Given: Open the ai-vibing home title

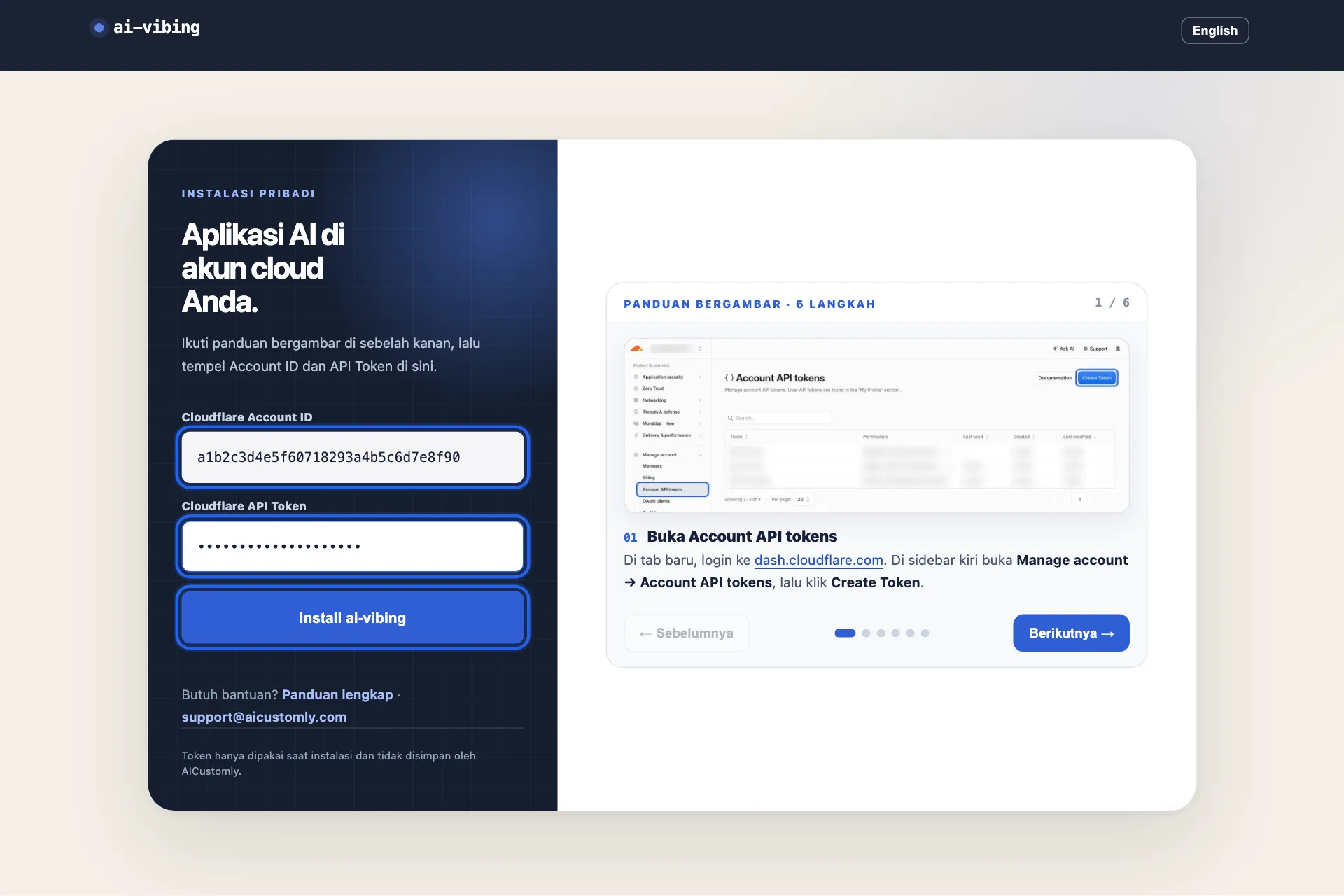Looking at the screenshot, I should (x=157, y=27).
